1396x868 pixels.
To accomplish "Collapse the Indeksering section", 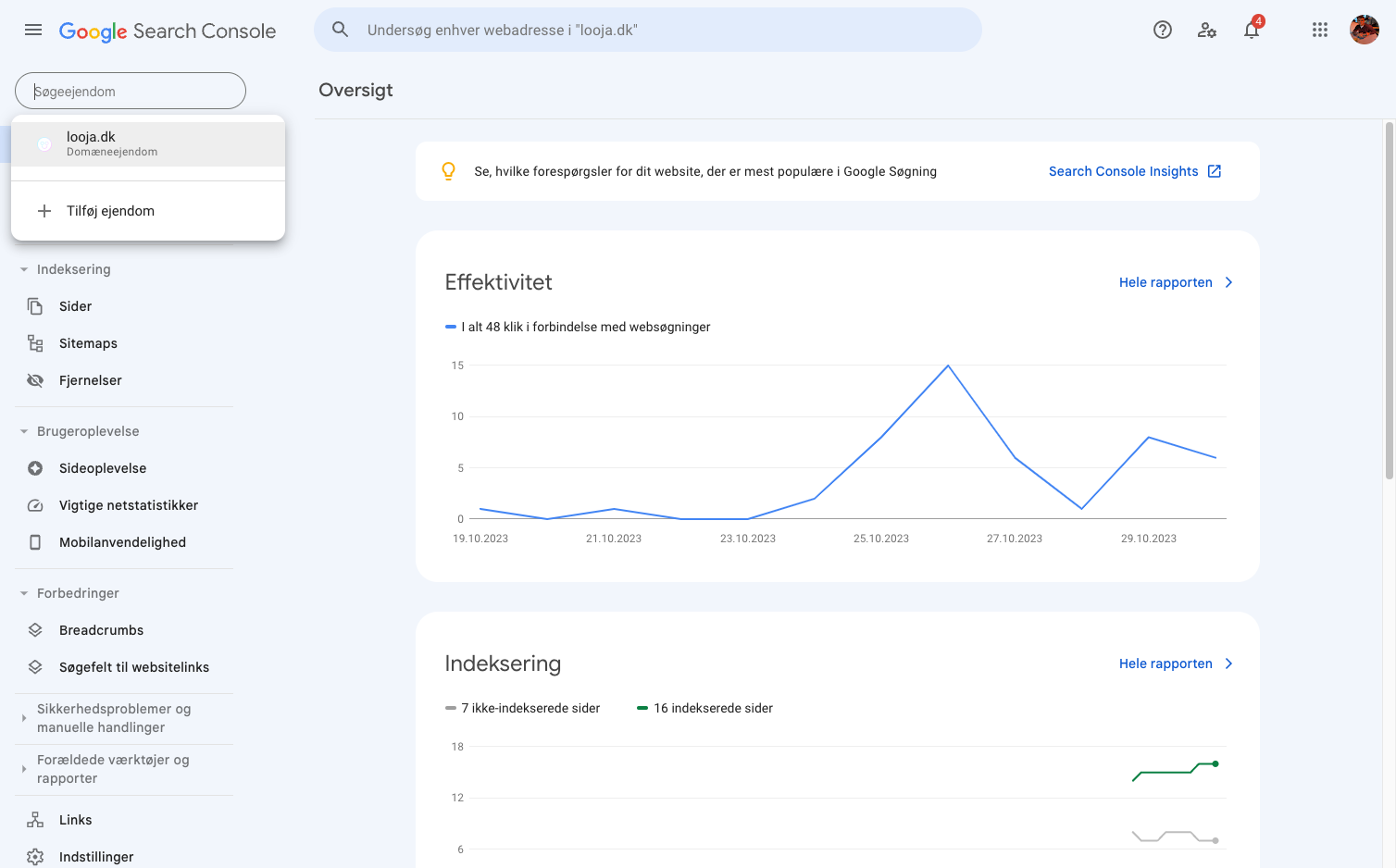I will click(24, 269).
